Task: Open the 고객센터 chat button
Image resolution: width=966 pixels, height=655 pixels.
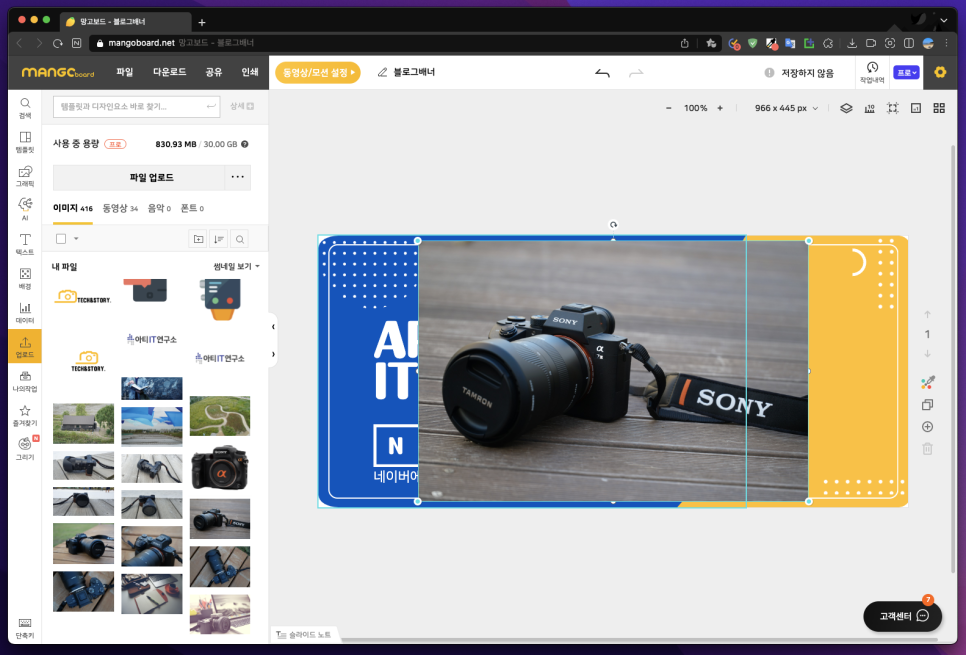Action: [x=903, y=616]
